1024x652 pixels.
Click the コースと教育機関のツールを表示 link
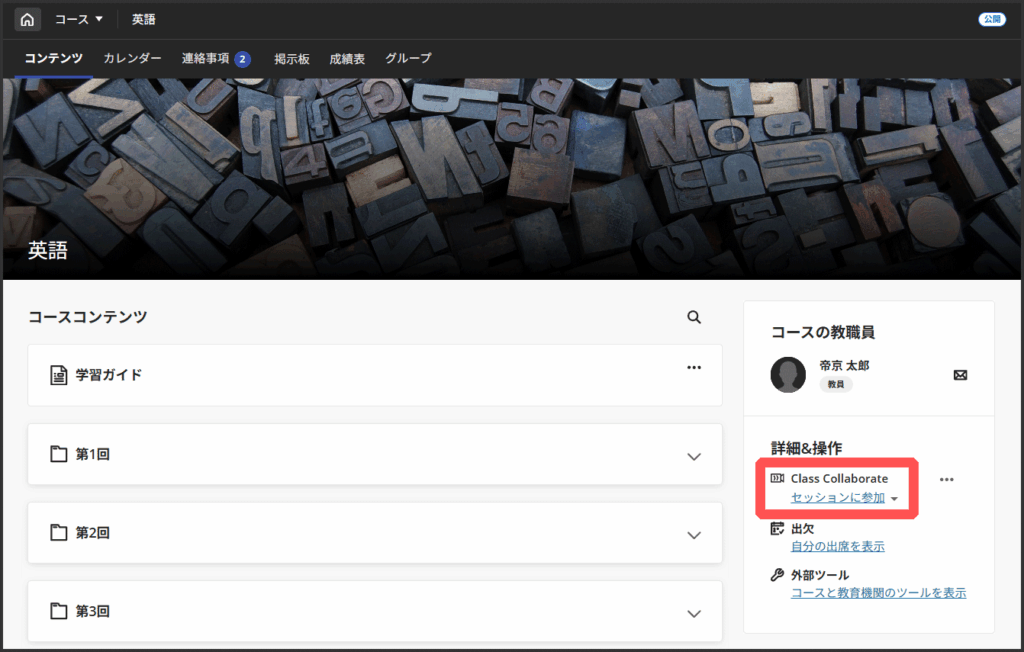(878, 593)
